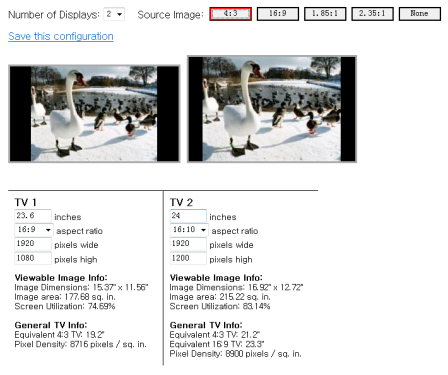This screenshot has width=448, height=375.
Task: Expand the TV 1 aspect ratio dropdown
Action: (x=34, y=230)
